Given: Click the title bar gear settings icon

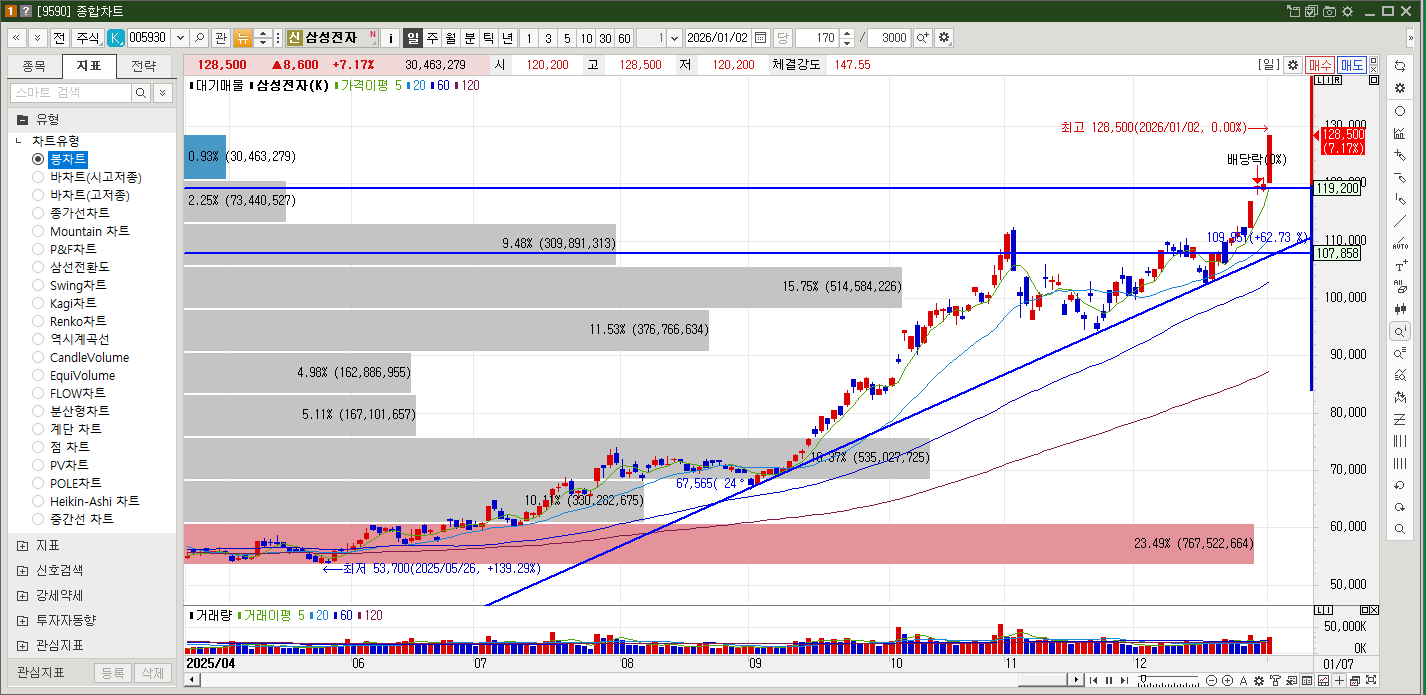Looking at the screenshot, I should coord(1345,11).
